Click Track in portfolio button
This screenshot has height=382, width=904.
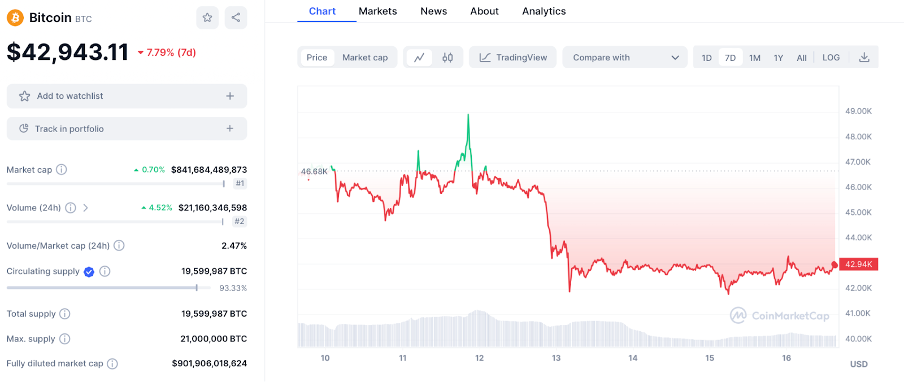click(127, 128)
